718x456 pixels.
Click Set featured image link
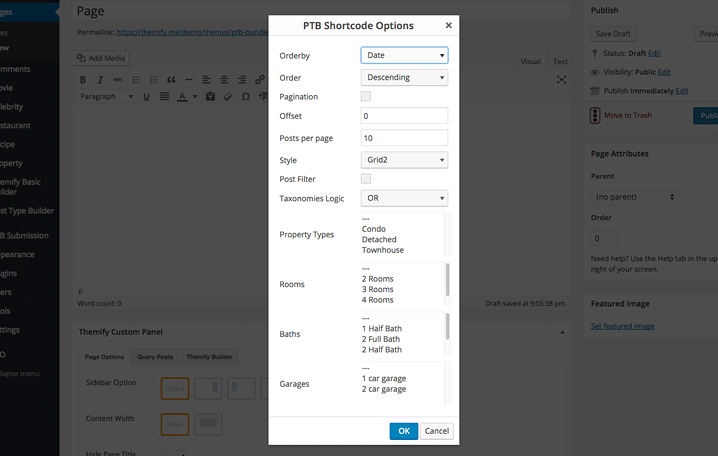coord(622,326)
